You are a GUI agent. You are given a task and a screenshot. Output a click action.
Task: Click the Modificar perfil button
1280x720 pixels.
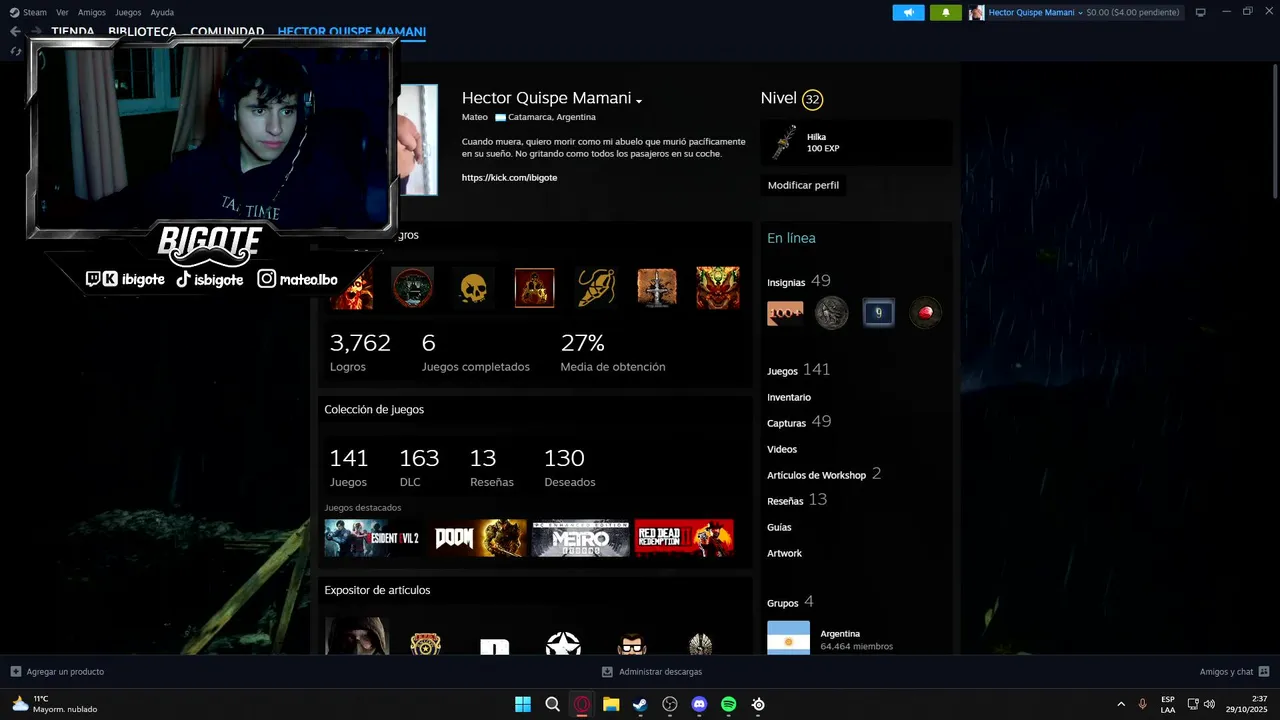click(x=803, y=185)
